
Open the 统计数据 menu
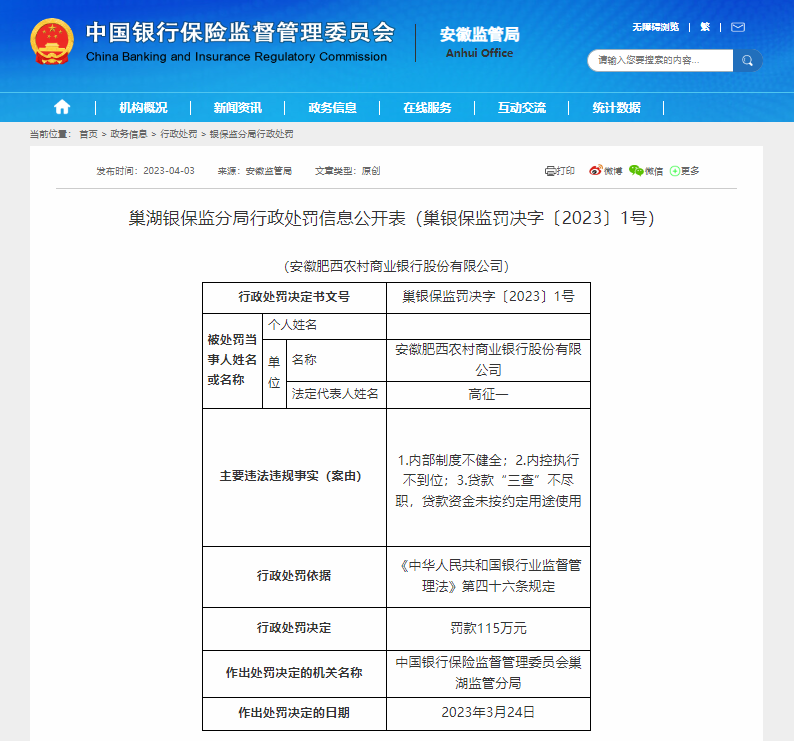point(617,108)
